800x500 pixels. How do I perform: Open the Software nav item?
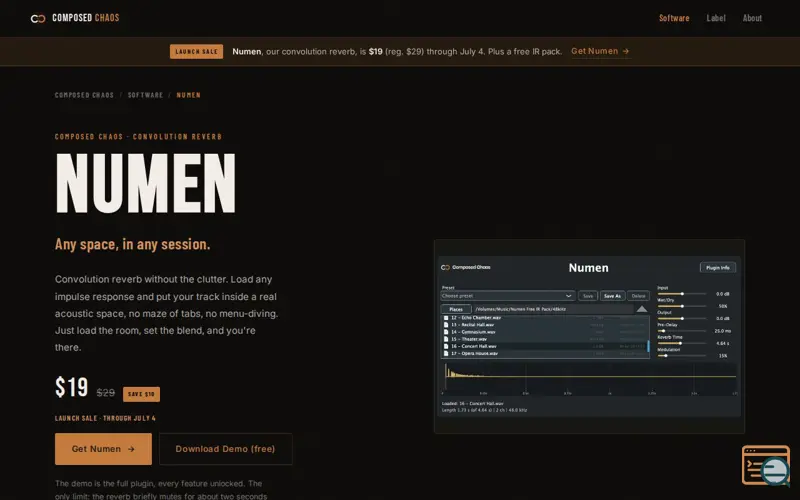674,18
